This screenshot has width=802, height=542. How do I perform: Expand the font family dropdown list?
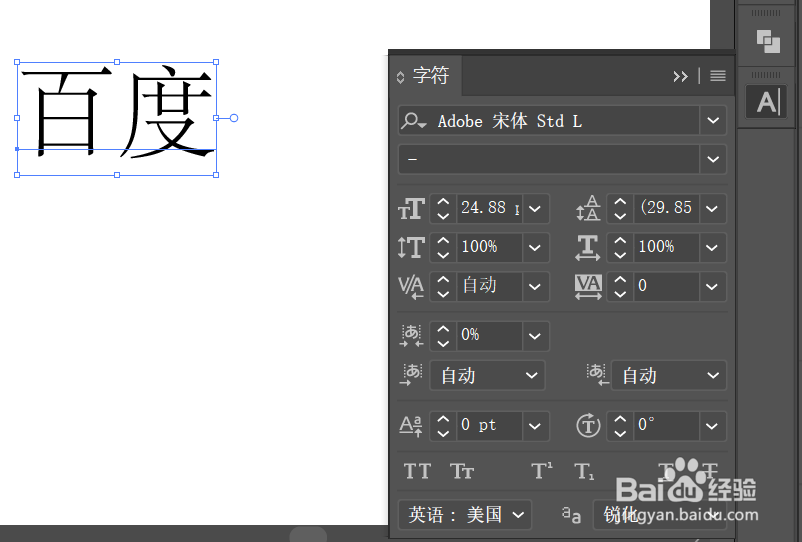(713, 121)
